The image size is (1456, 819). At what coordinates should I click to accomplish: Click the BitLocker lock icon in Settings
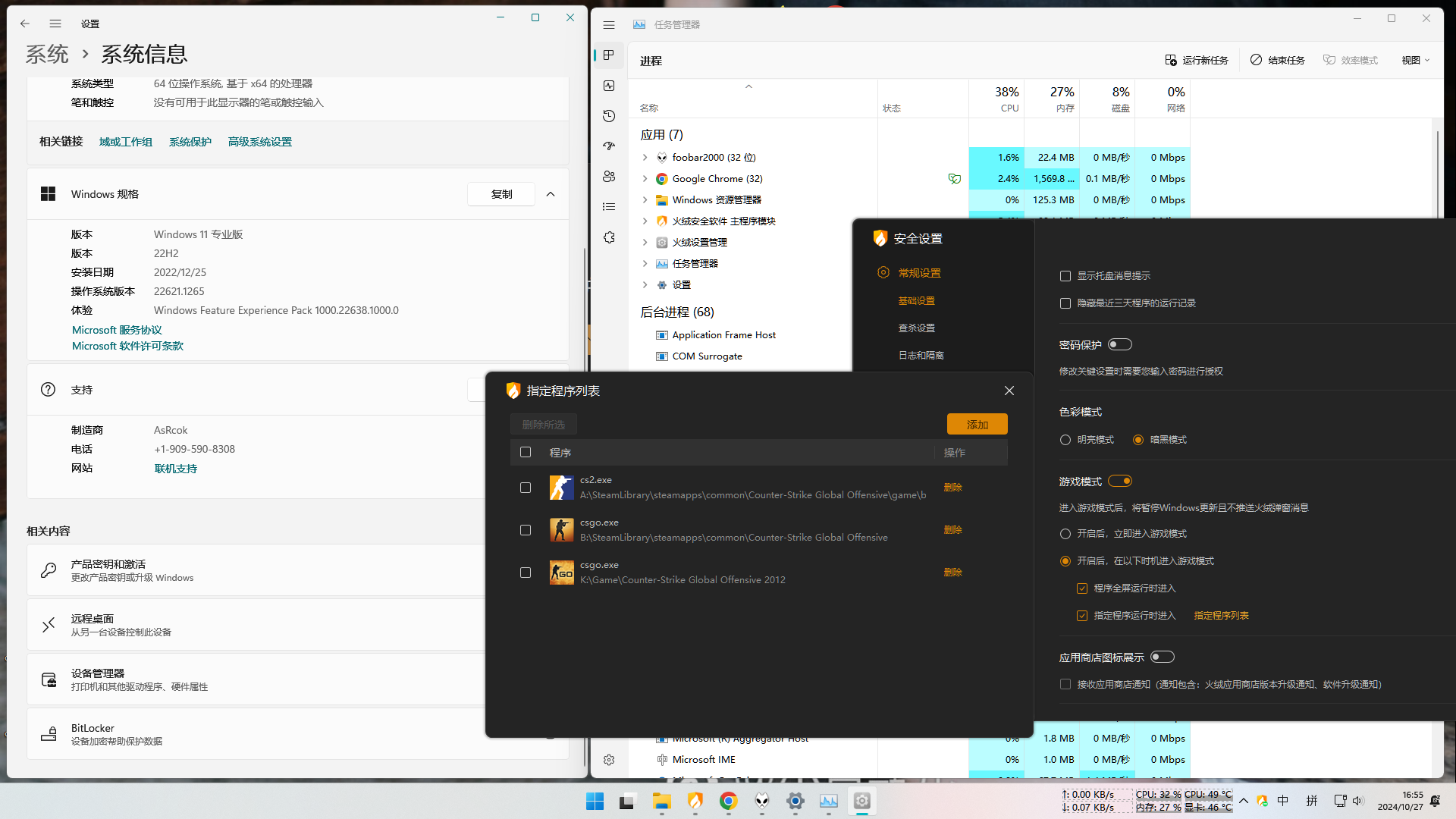[49, 734]
